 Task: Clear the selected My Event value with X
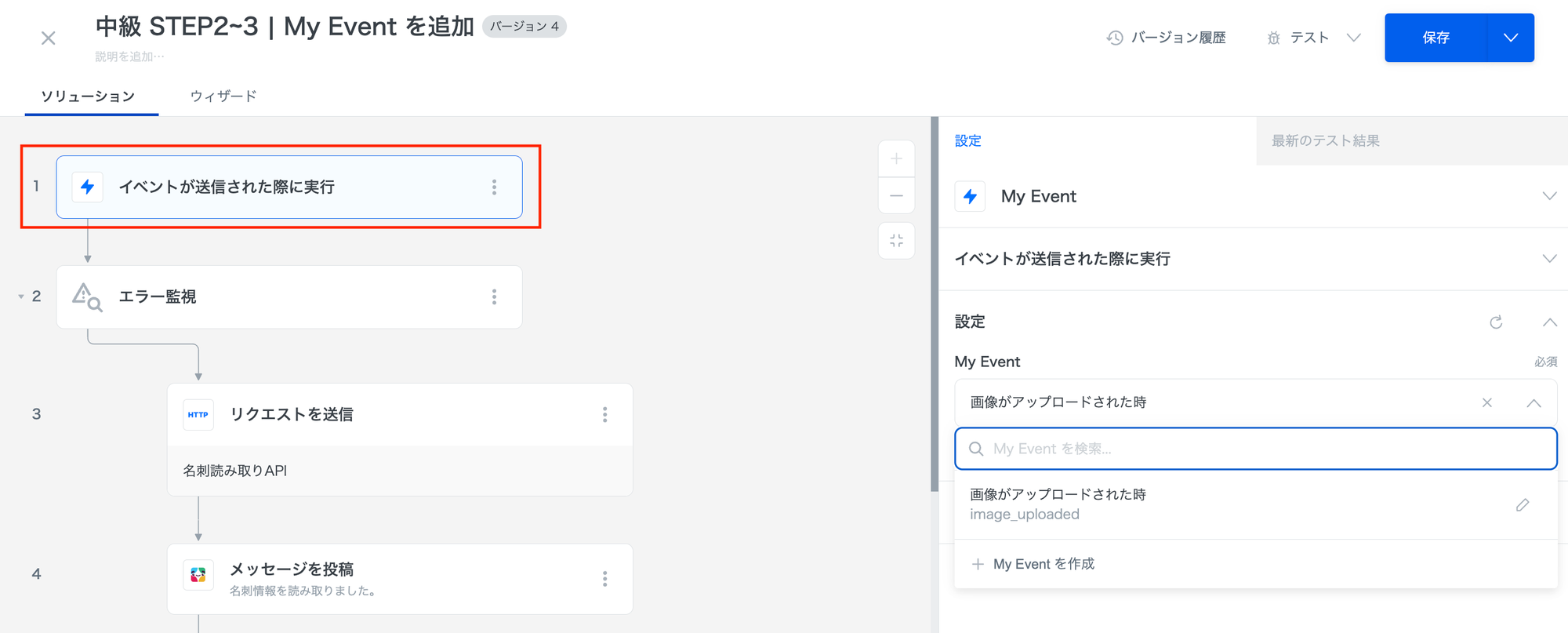coord(1486,403)
